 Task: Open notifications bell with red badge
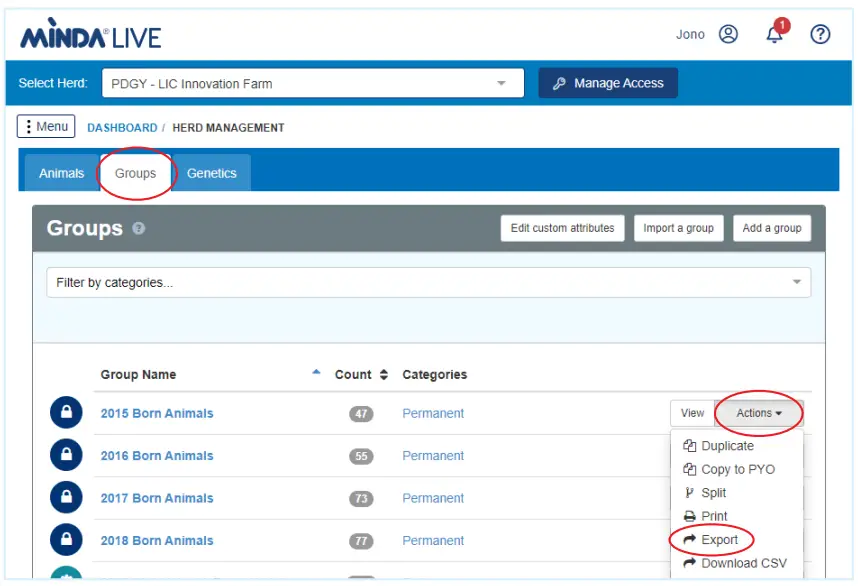(x=776, y=32)
